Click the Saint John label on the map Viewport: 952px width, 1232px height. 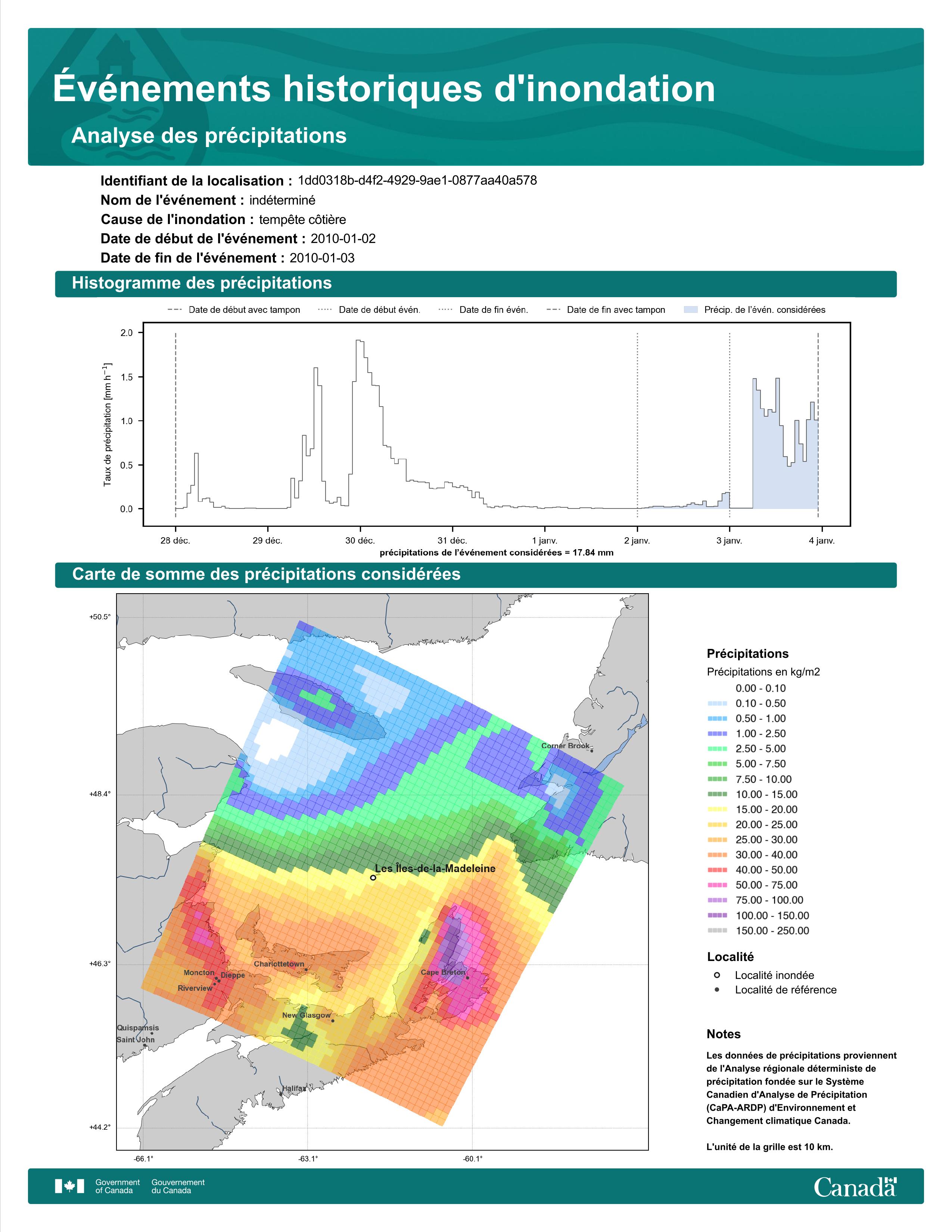click(136, 1040)
